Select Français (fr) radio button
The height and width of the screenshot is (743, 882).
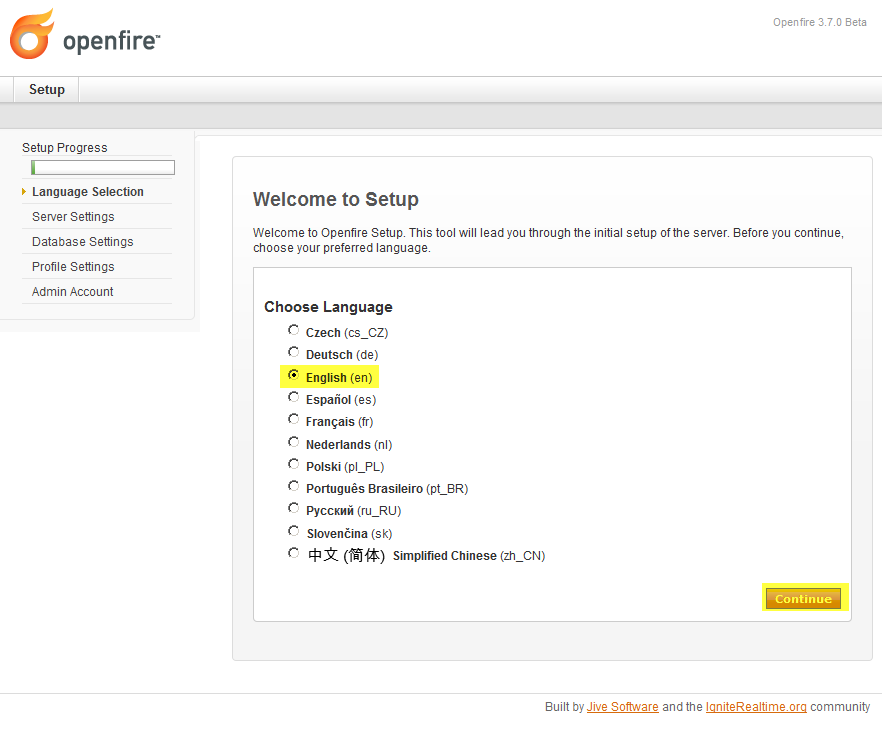(293, 419)
